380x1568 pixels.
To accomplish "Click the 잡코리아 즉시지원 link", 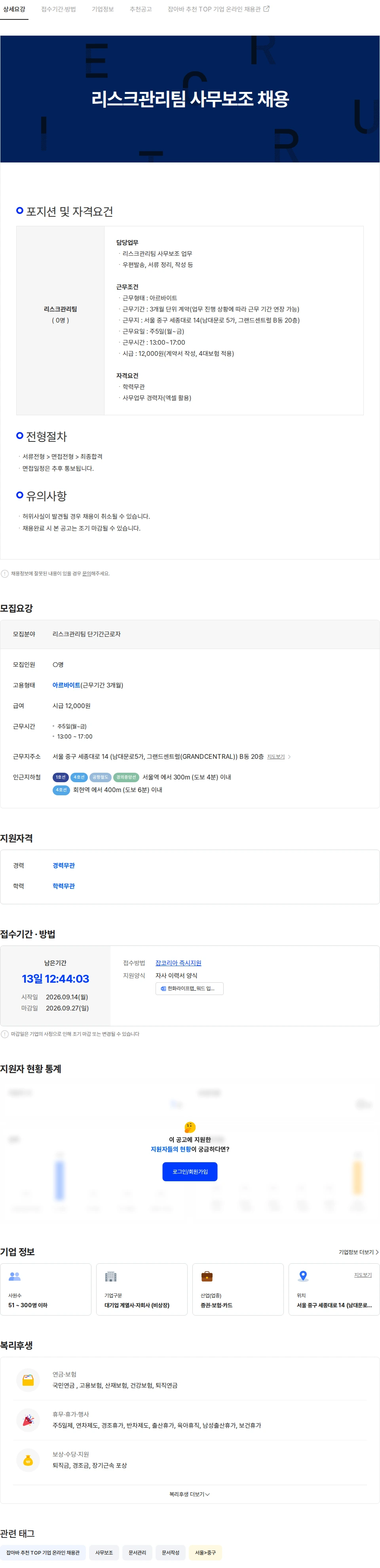I will coord(178,963).
